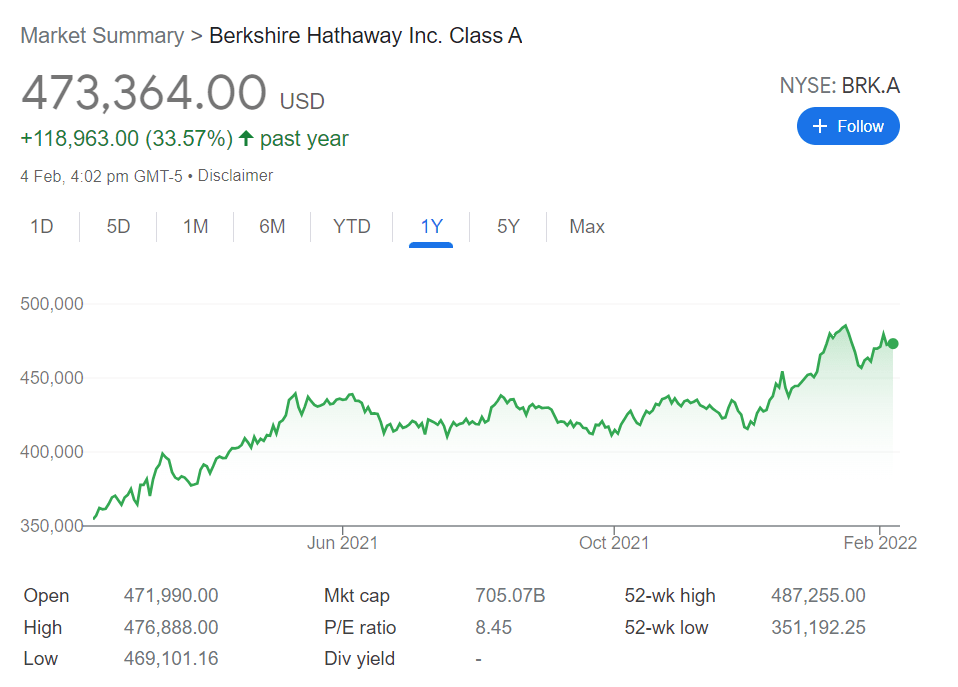
Task: Click the Jun 2021 axis label
Action: (342, 543)
